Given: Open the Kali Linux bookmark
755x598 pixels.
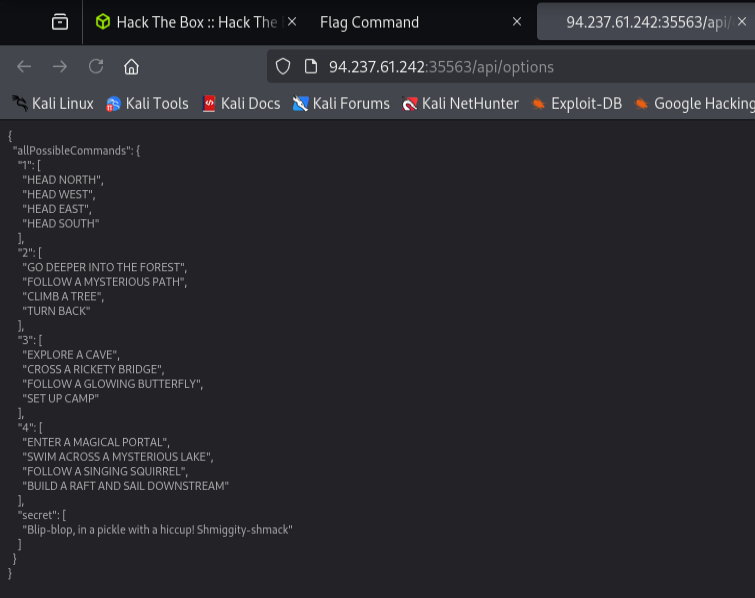Looking at the screenshot, I should 52,104.
